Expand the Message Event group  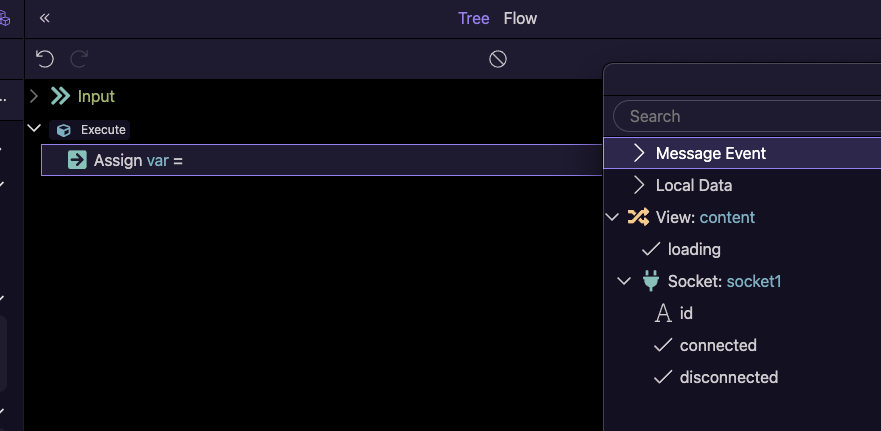point(640,153)
